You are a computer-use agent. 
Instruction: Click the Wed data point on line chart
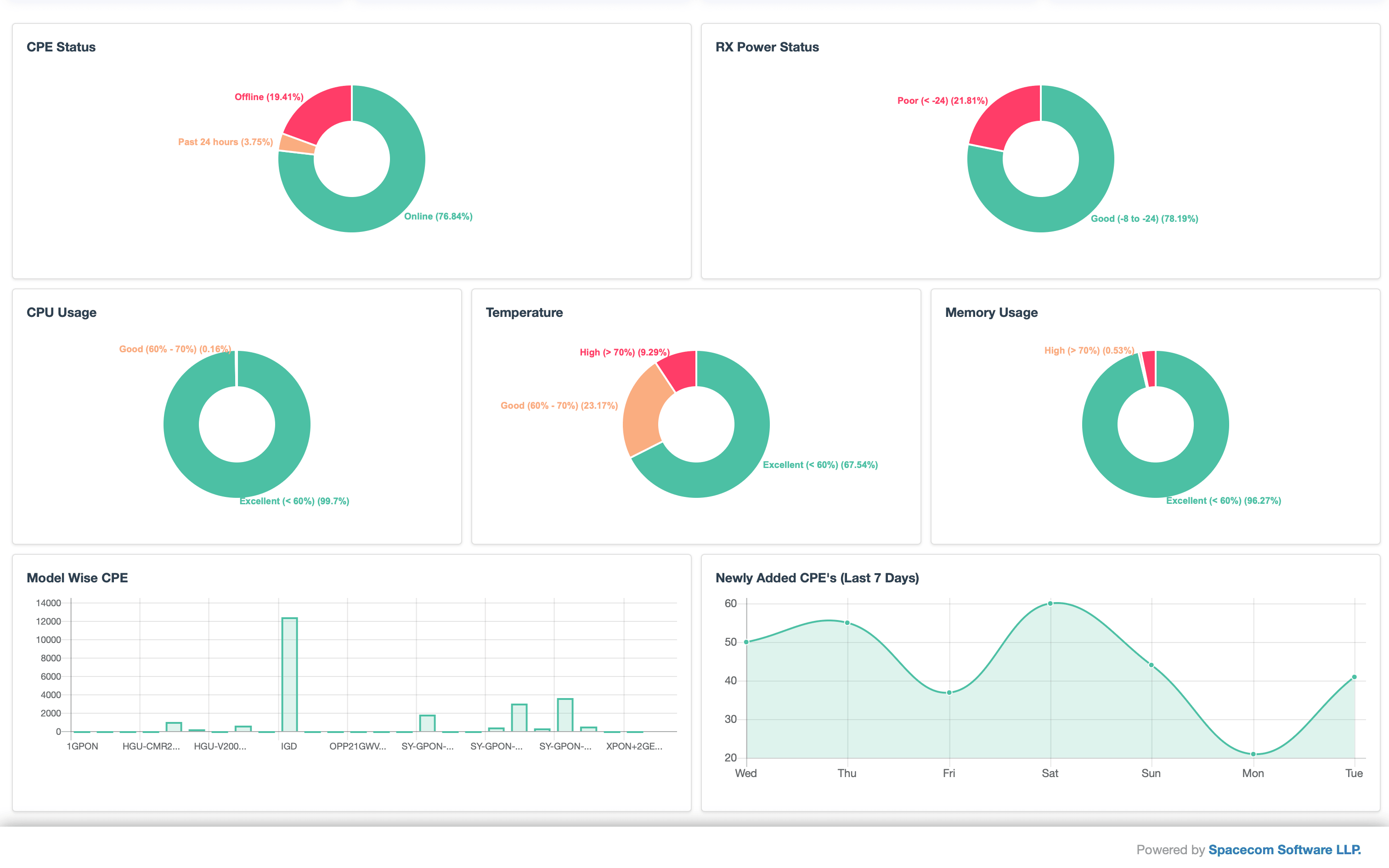pos(746,642)
